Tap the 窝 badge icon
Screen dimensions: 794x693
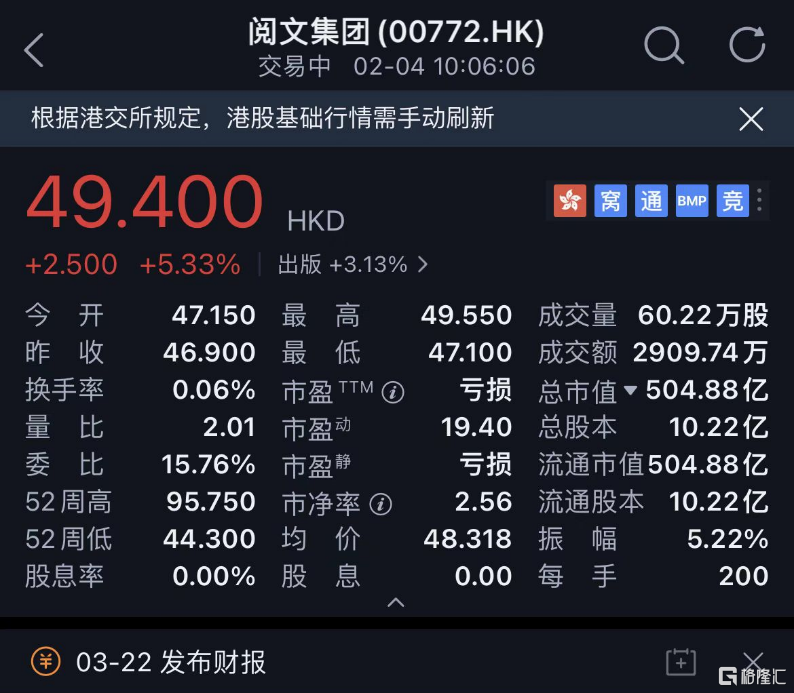610,201
